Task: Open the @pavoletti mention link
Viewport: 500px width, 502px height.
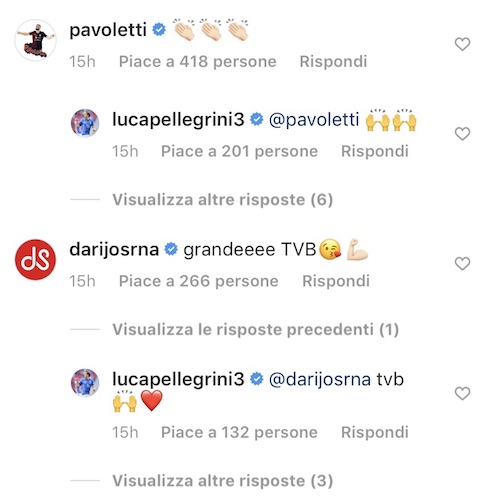Action: click(314, 120)
